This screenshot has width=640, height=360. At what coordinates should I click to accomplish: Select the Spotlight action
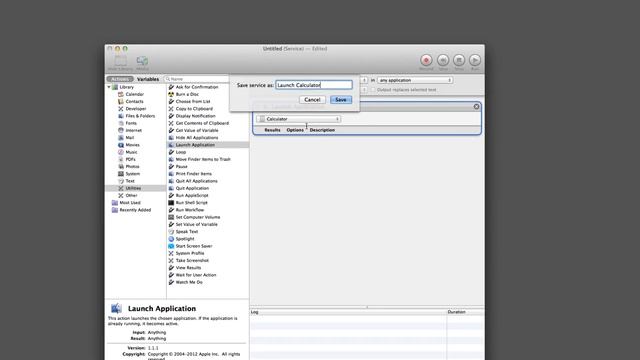click(x=185, y=239)
